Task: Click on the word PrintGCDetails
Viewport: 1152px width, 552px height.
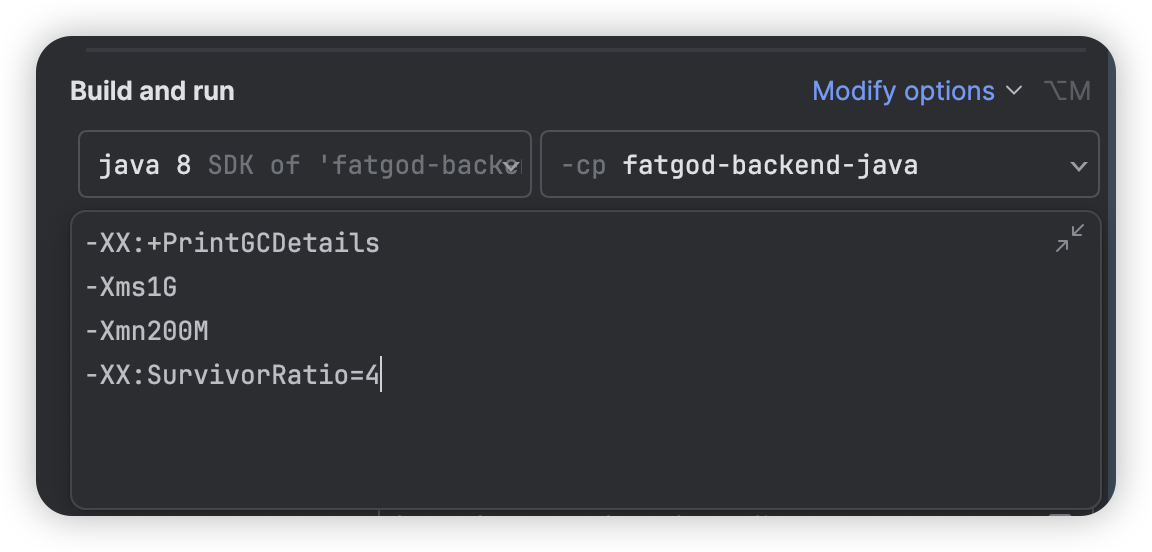Action: [271, 243]
